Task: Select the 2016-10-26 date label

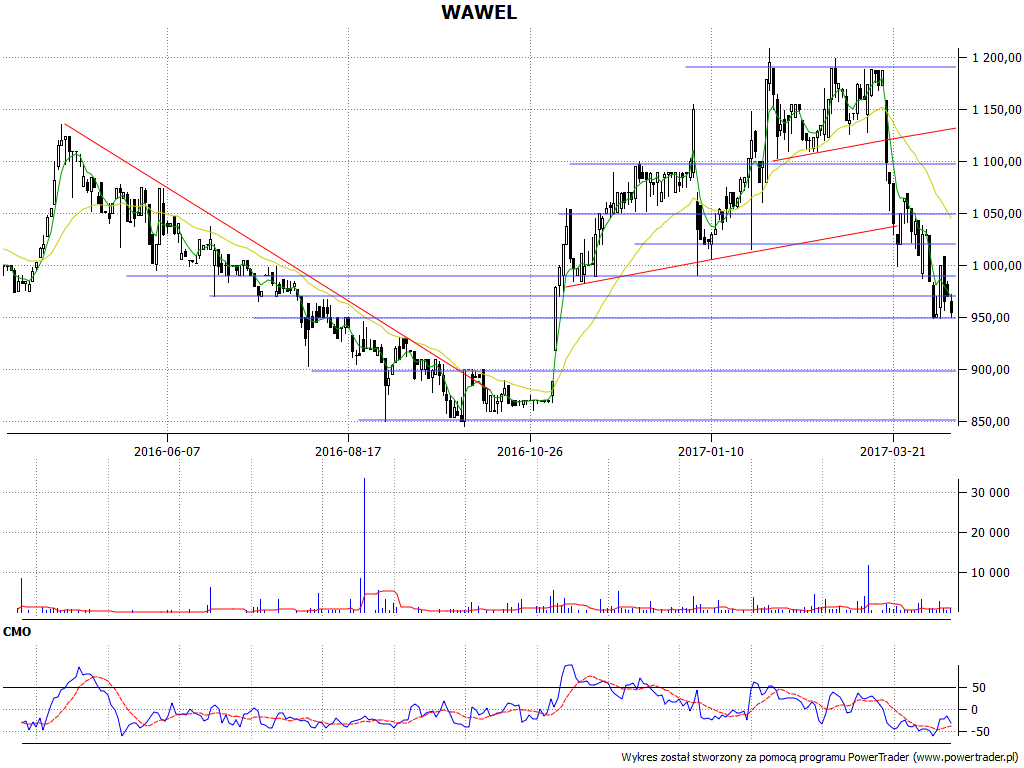Action: 530,451
